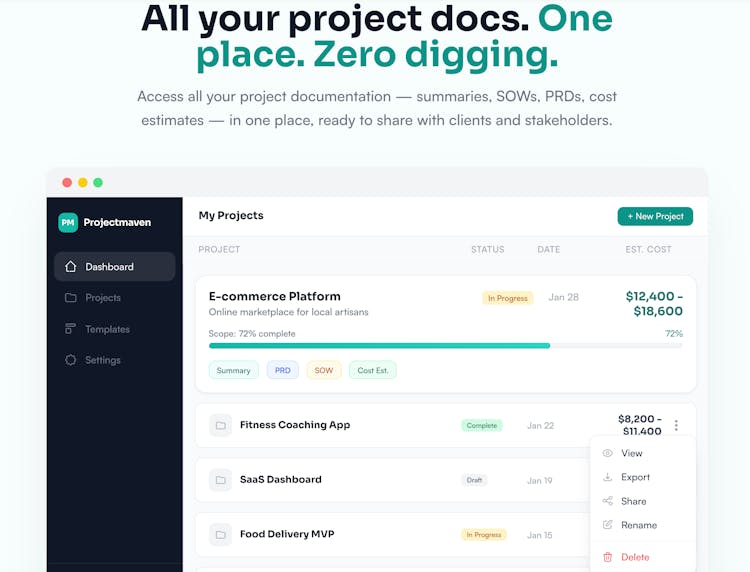Click the Jan 15 date

click(540, 535)
